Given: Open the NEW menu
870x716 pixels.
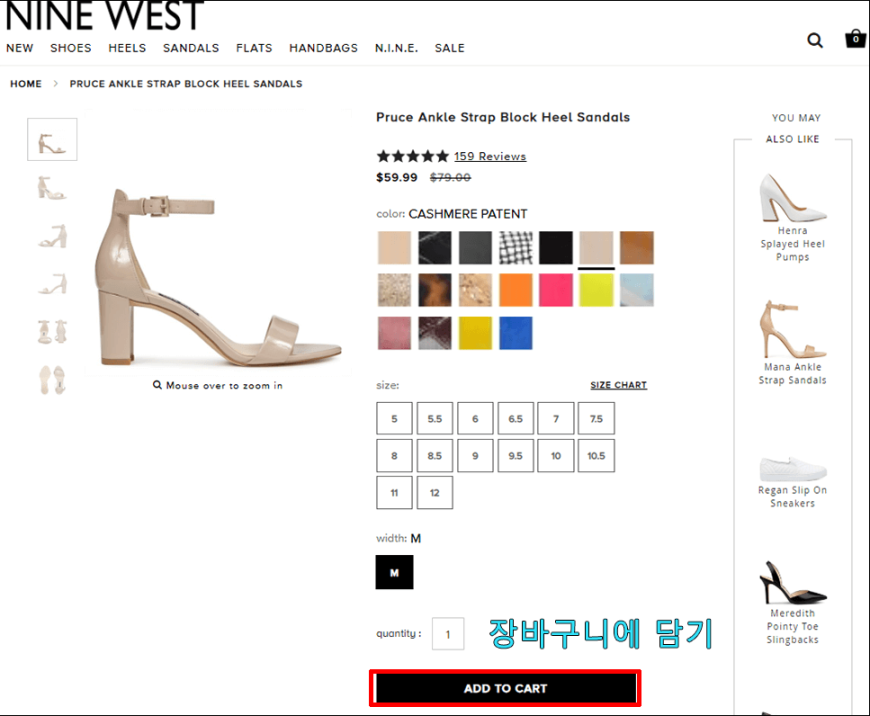Looking at the screenshot, I should click(19, 48).
